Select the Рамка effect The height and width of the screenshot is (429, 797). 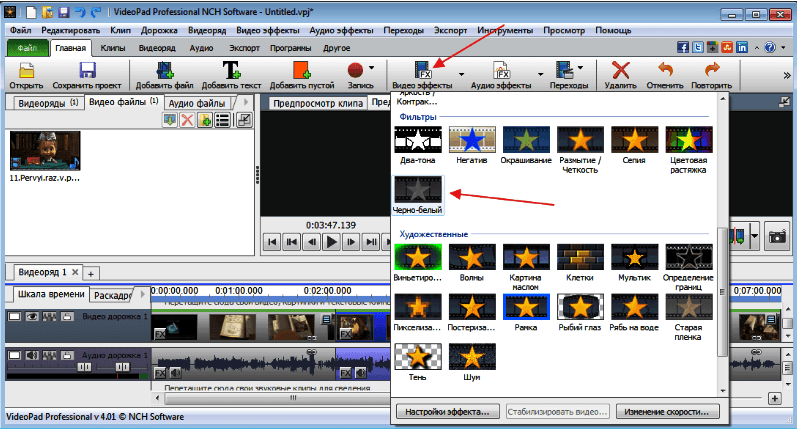(x=526, y=313)
